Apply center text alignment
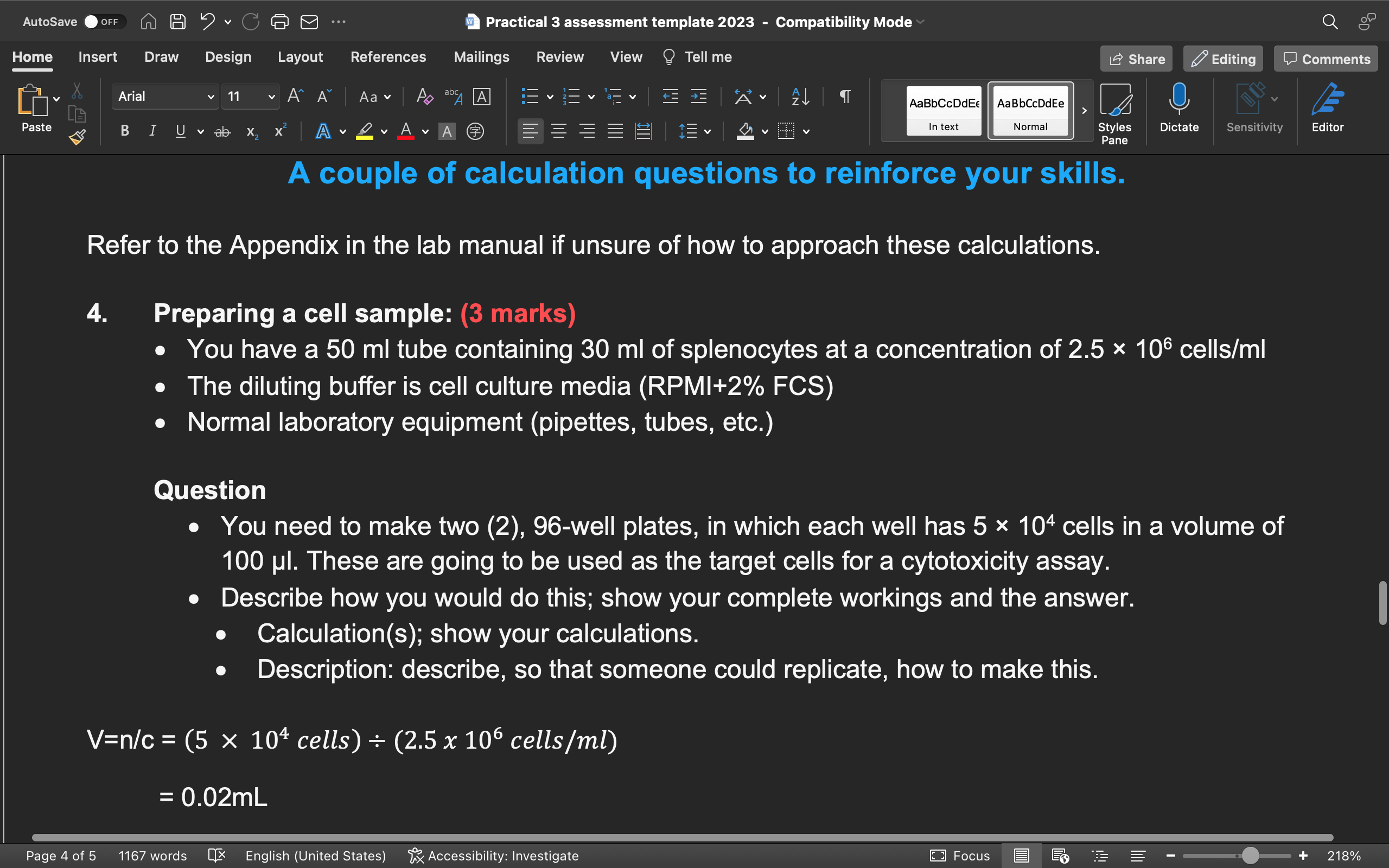The image size is (1389, 868). (558, 131)
